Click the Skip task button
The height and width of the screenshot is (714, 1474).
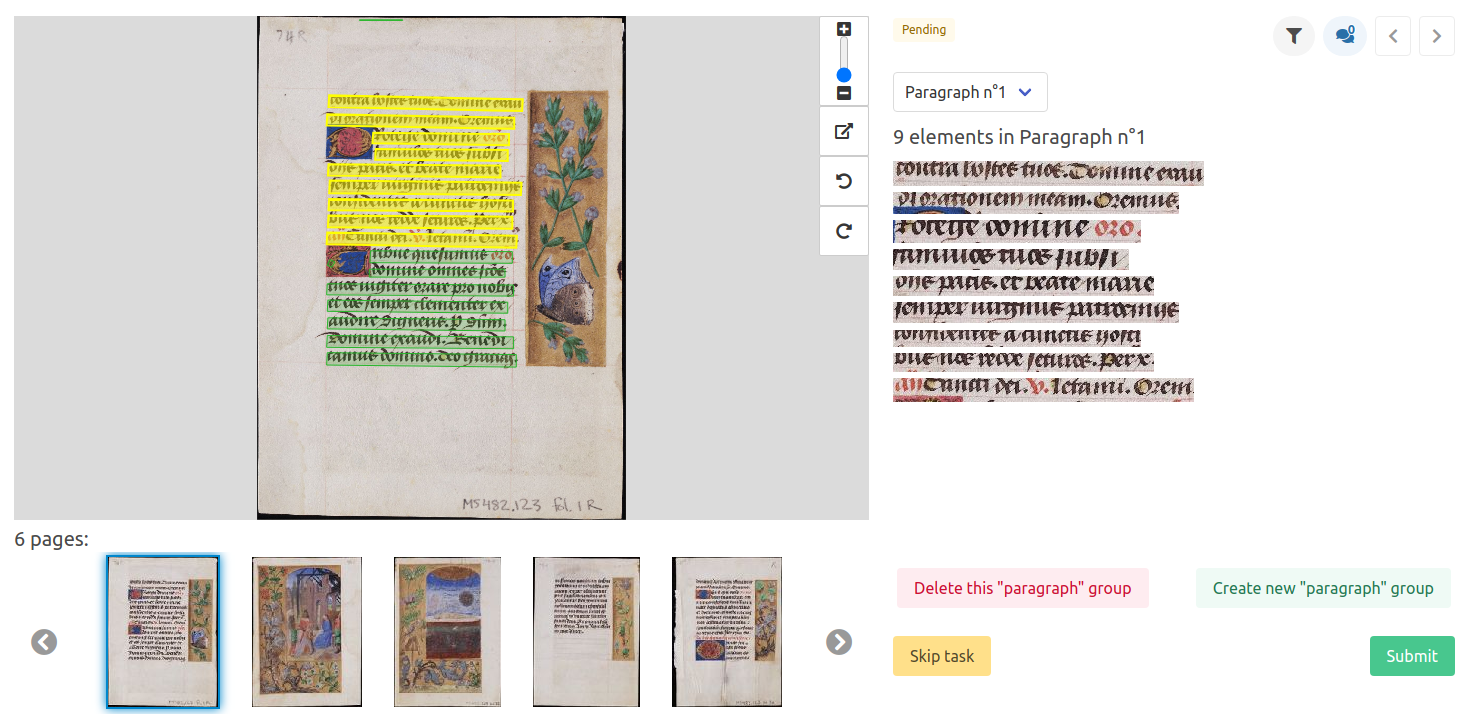[x=942, y=656]
